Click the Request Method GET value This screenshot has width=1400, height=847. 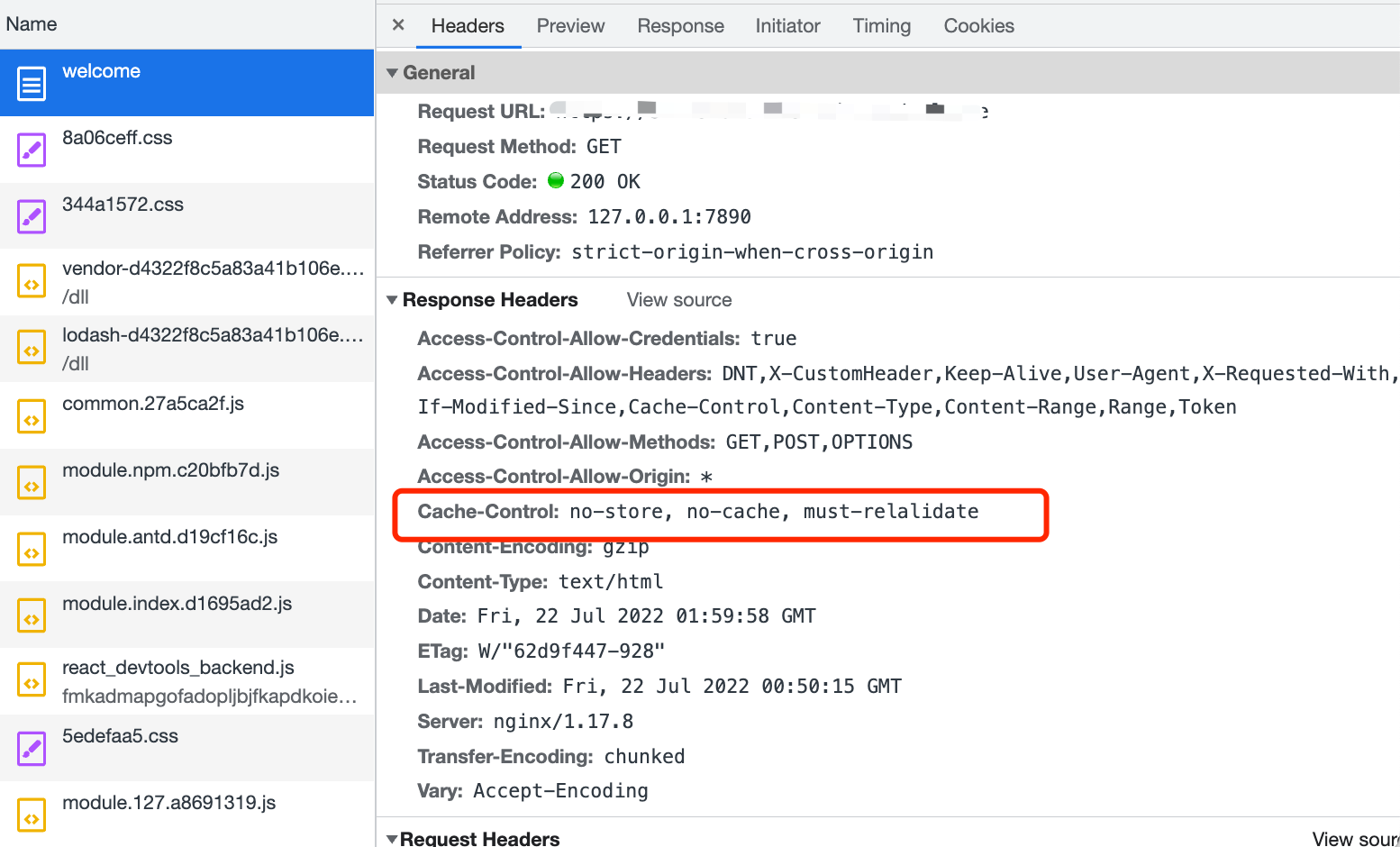(x=604, y=147)
